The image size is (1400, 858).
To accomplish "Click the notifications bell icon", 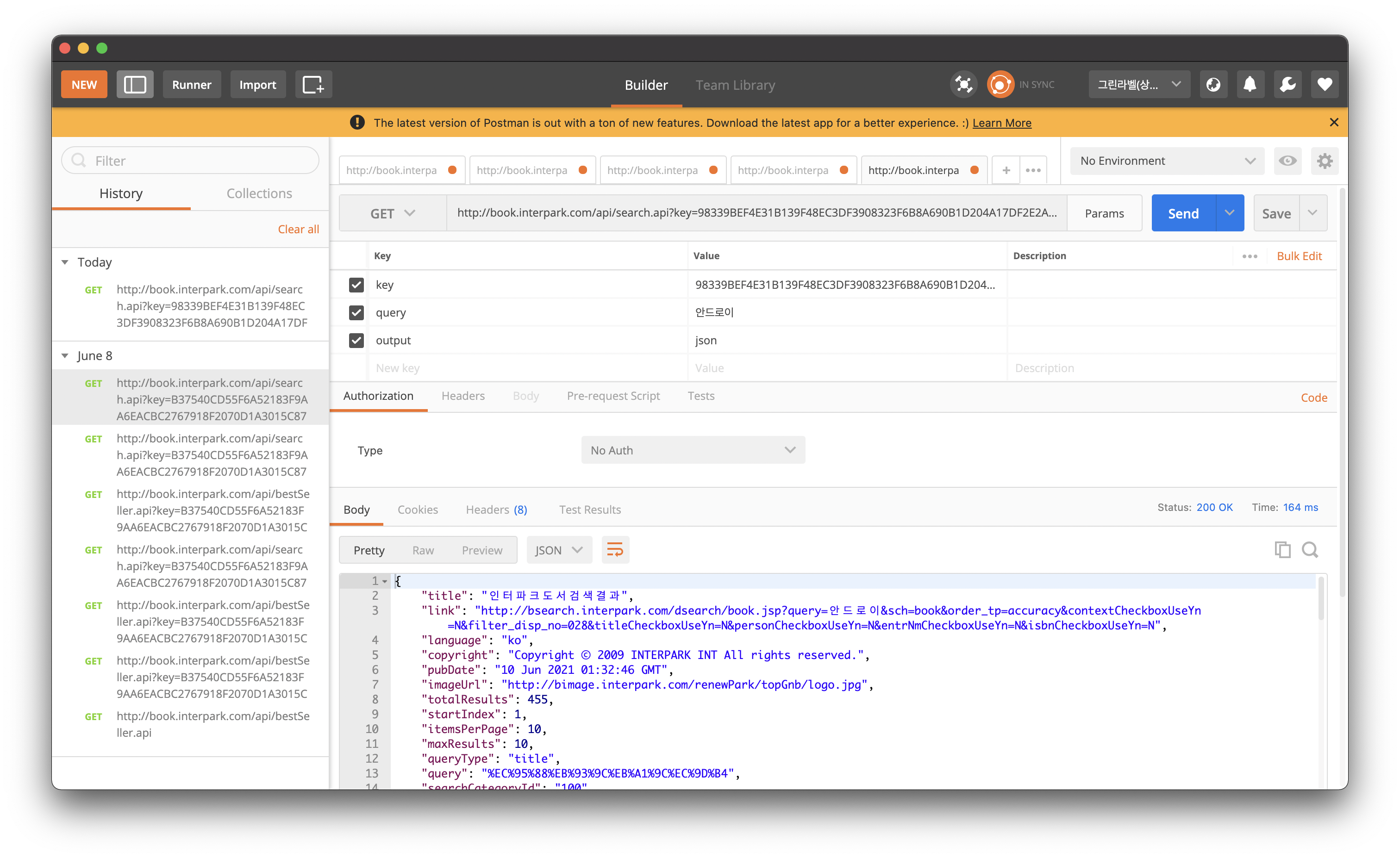I will (x=1250, y=85).
